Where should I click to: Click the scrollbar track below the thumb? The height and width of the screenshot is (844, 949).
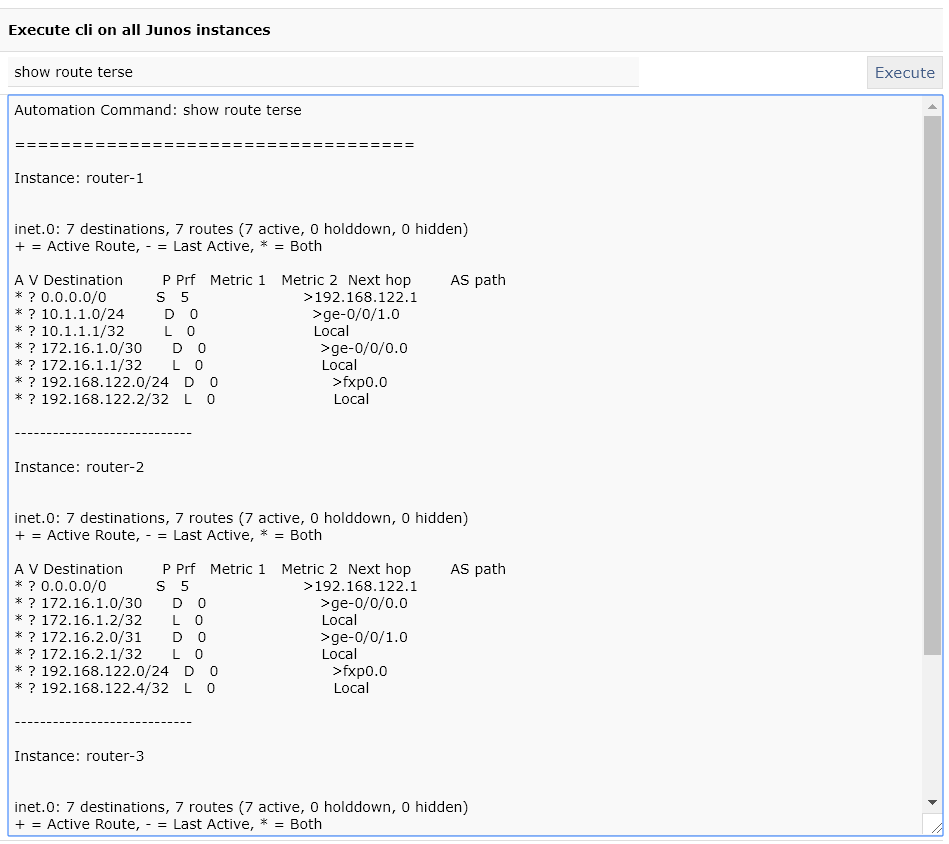tap(932, 724)
